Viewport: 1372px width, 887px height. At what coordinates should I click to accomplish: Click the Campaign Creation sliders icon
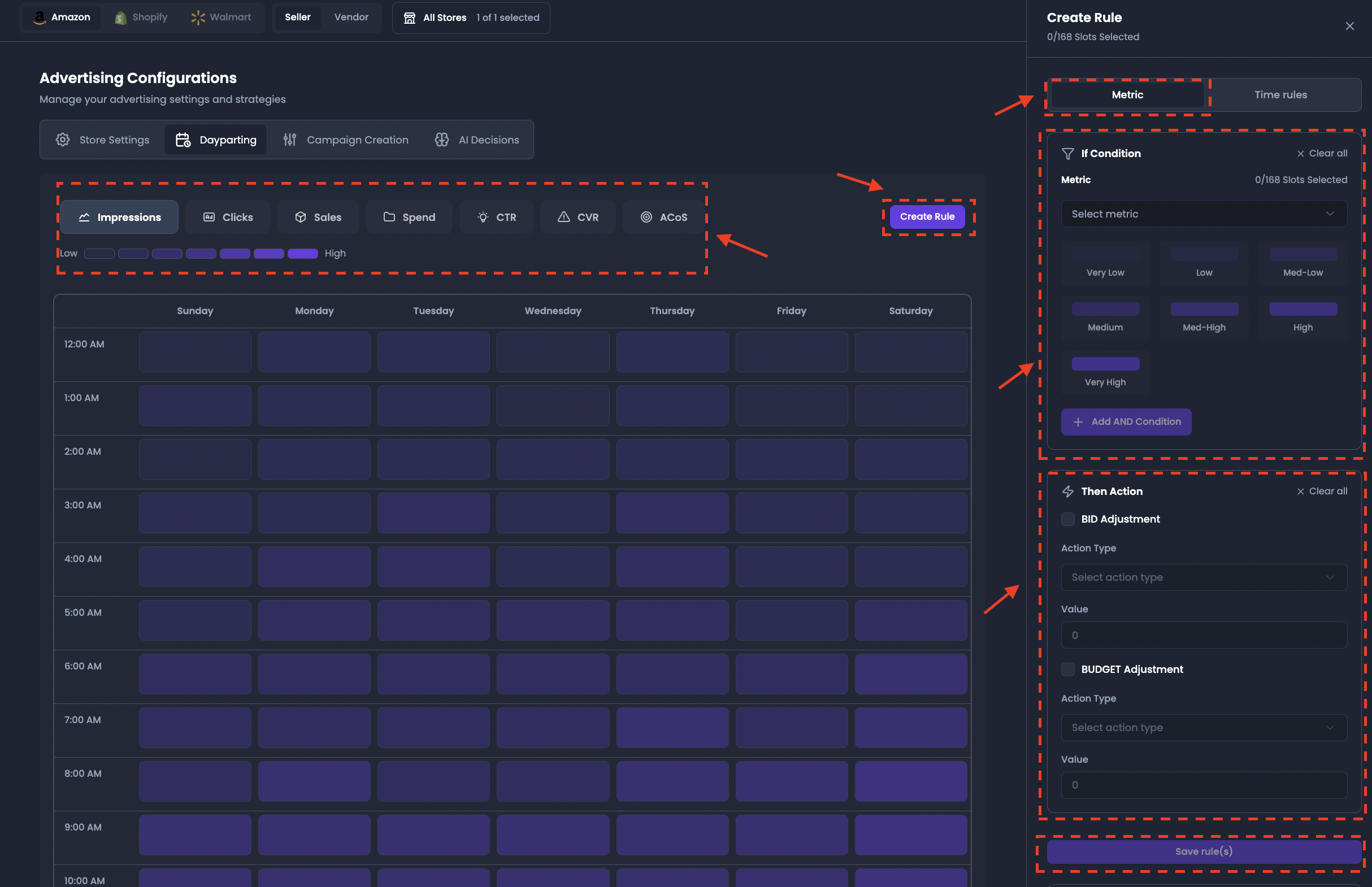pyautogui.click(x=290, y=140)
